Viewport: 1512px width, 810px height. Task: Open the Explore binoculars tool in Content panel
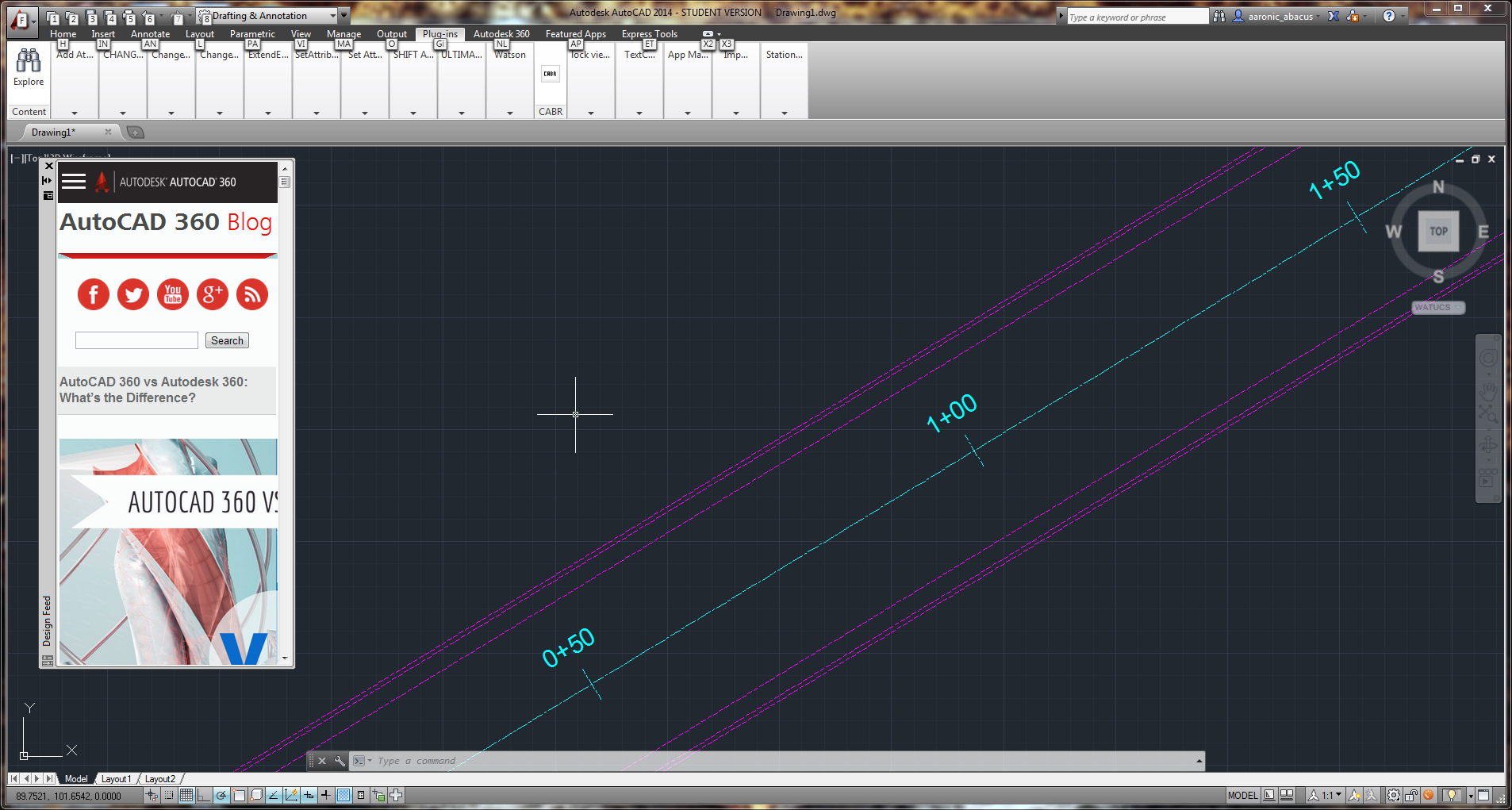click(x=29, y=67)
